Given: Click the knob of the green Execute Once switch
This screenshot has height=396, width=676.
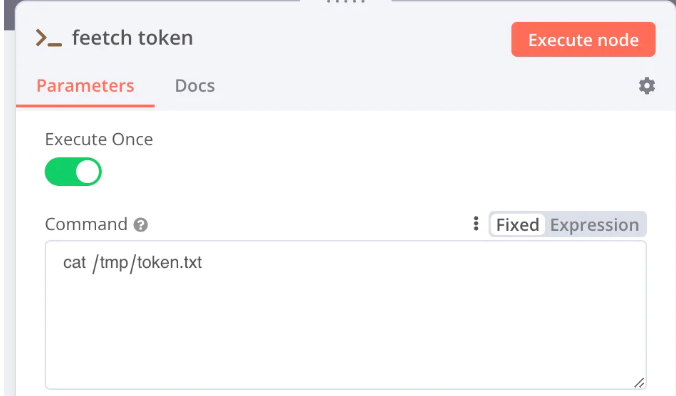Looking at the screenshot, I should 88,171.
